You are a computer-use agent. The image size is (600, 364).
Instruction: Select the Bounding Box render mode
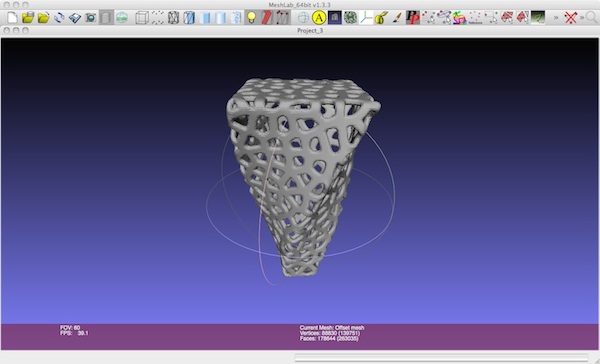(142, 17)
